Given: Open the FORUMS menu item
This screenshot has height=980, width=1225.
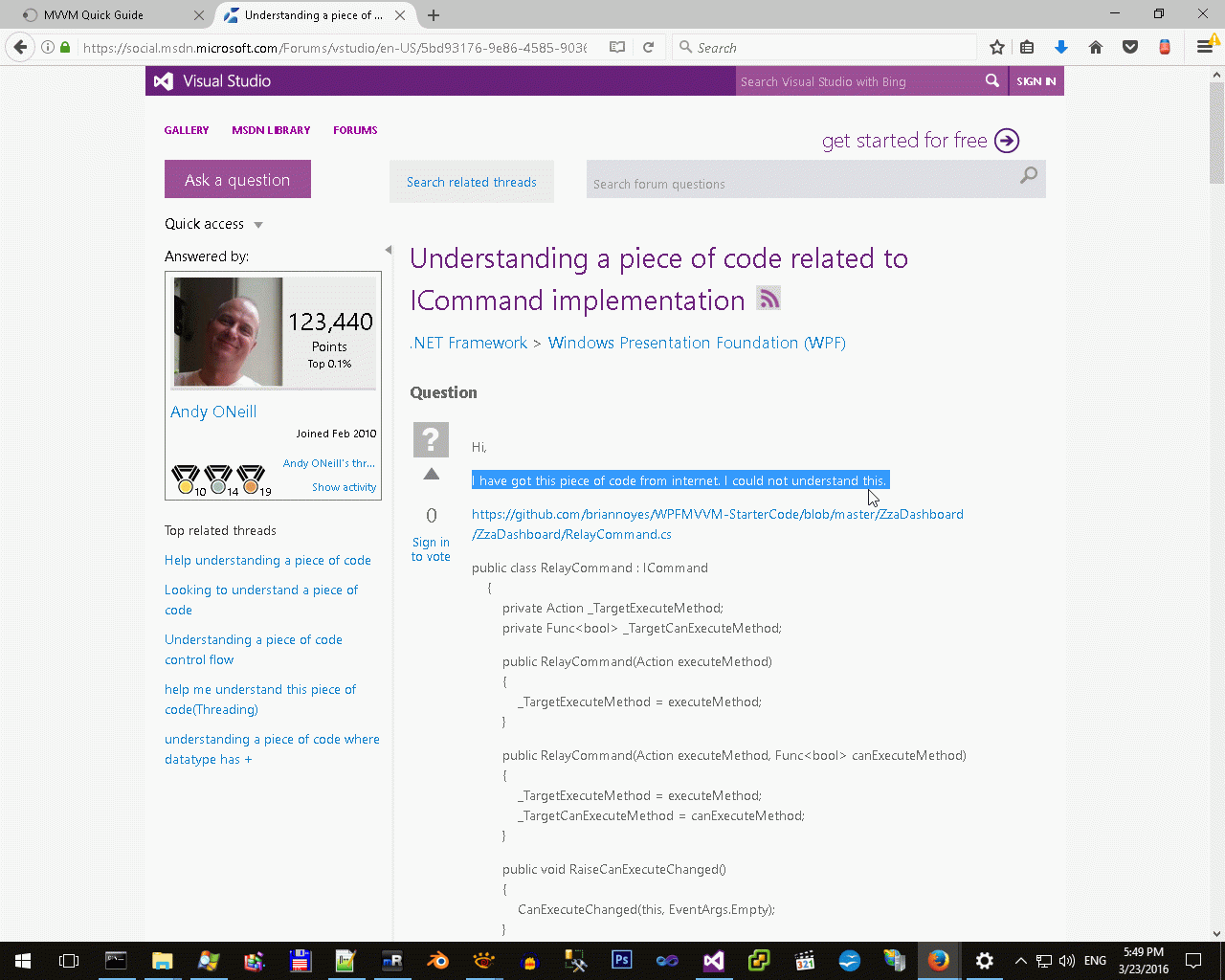Looking at the screenshot, I should coord(355,130).
